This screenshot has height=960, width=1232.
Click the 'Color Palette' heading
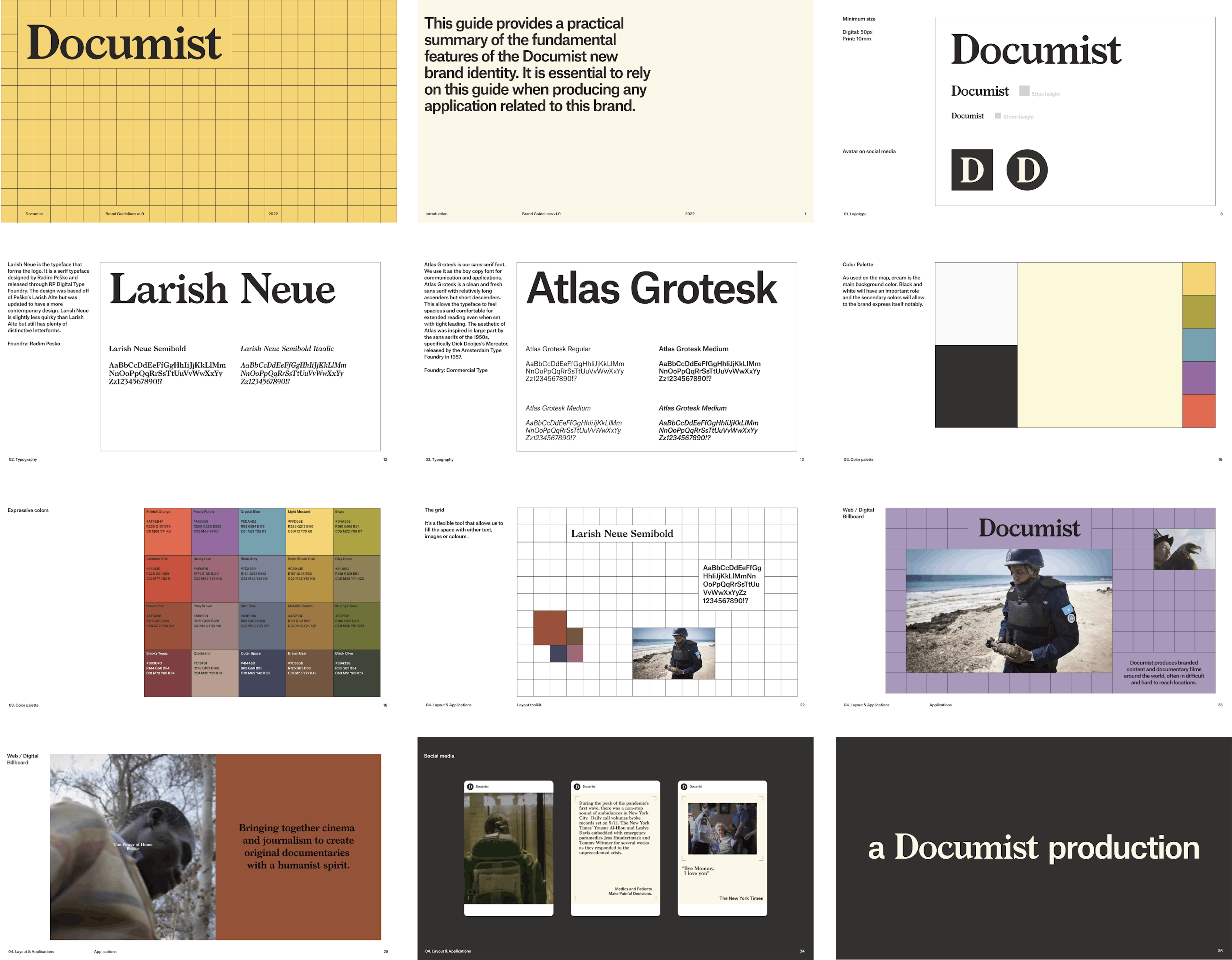pyautogui.click(x=858, y=264)
